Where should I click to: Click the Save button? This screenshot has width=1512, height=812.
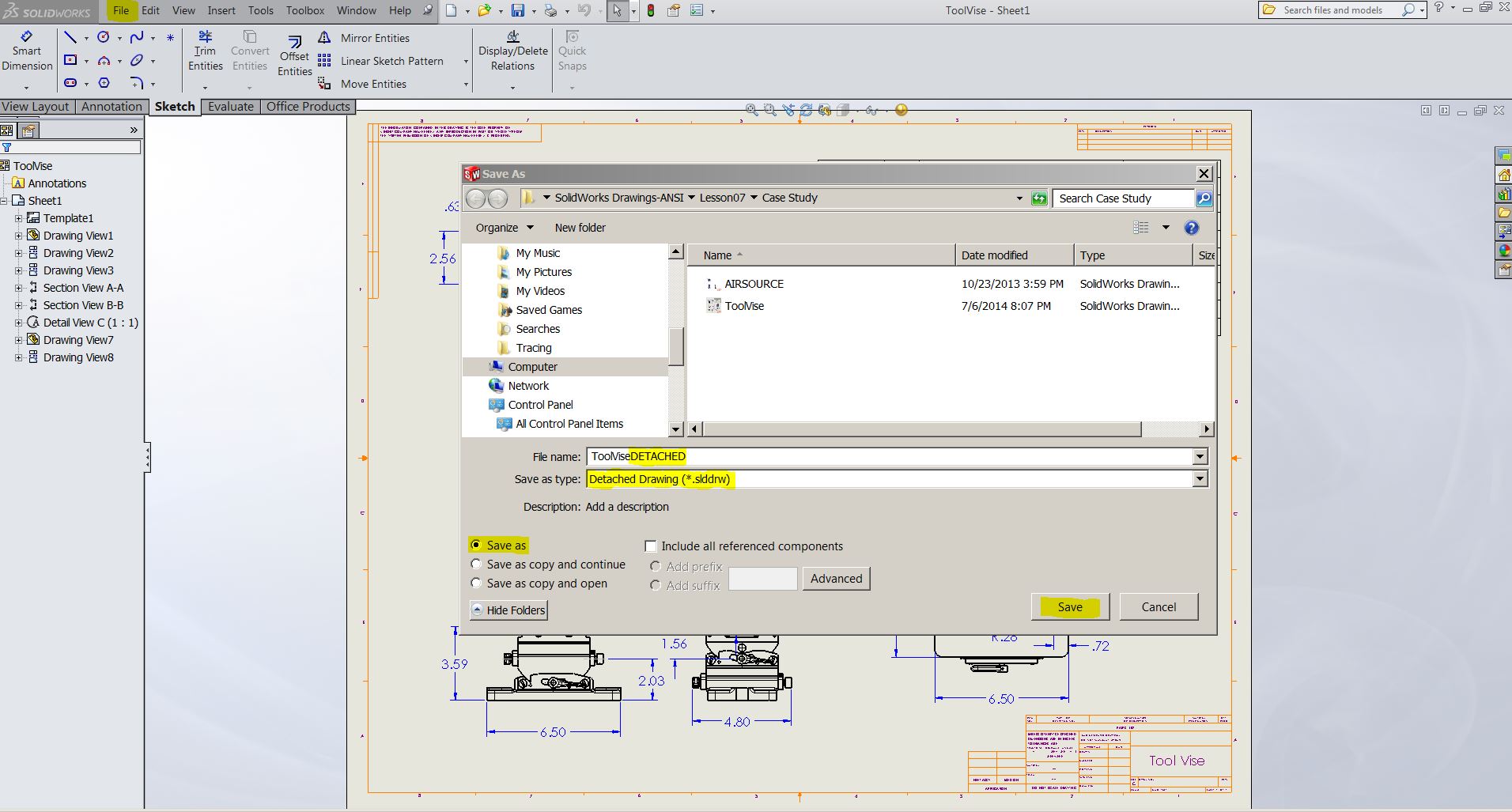(x=1070, y=607)
